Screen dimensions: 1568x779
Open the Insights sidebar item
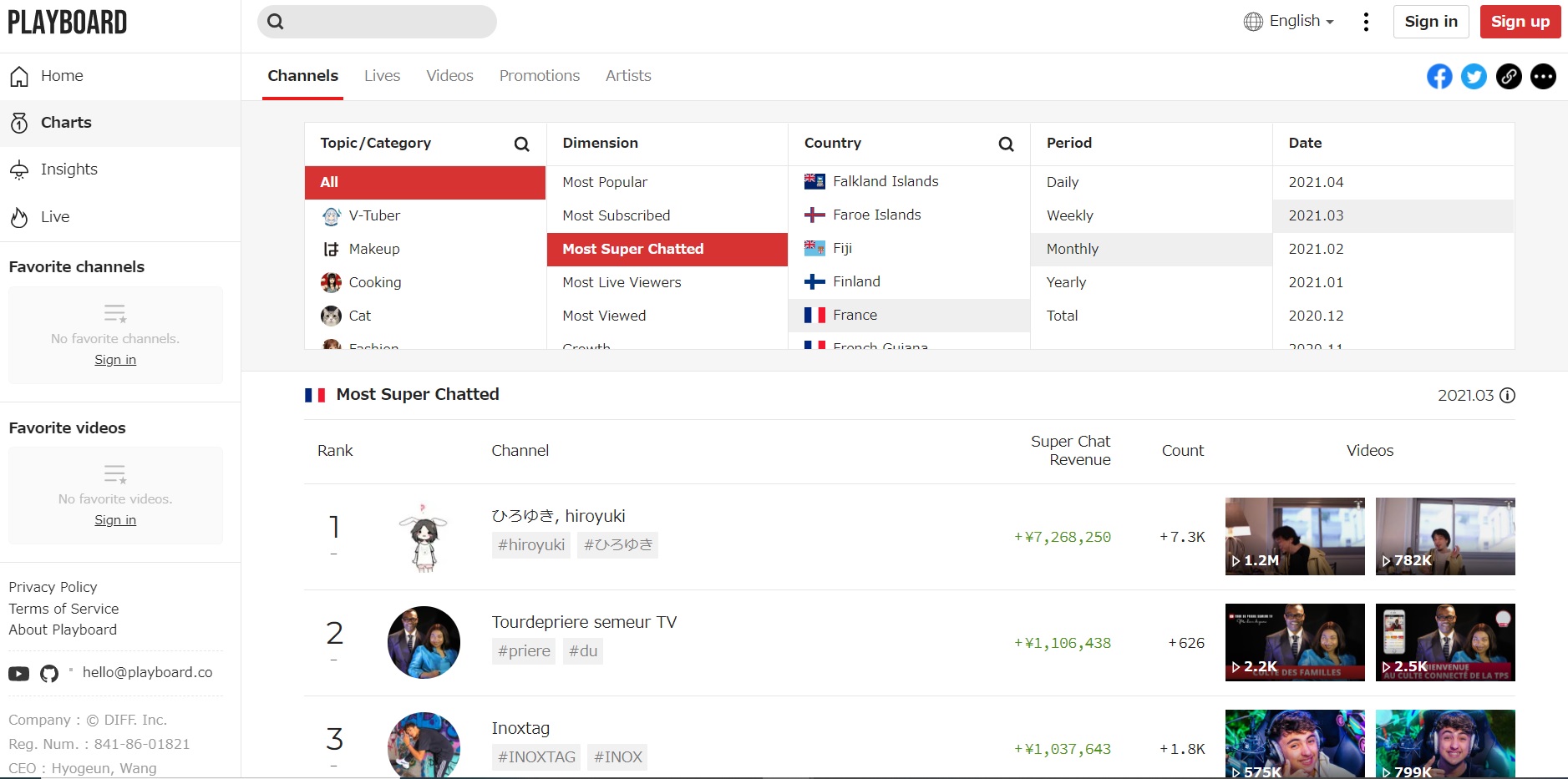120,169
